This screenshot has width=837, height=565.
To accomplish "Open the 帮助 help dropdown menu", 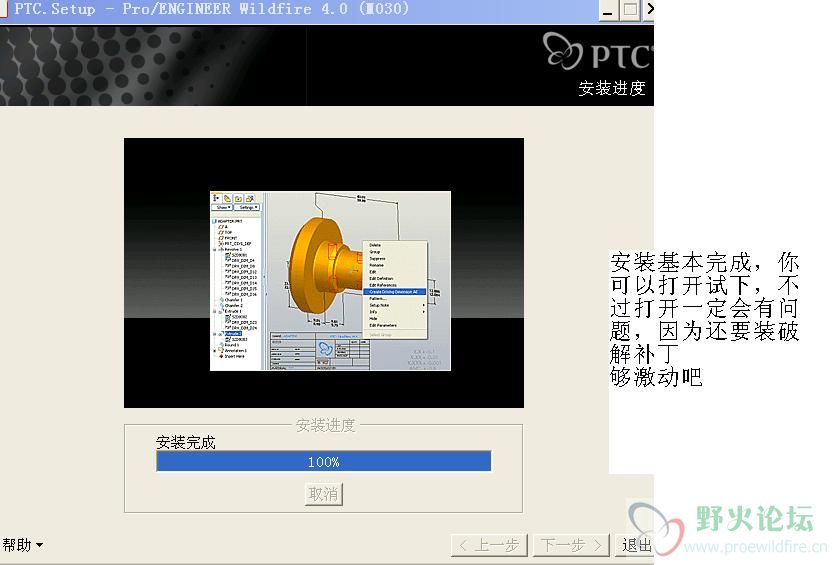I will click(22, 545).
